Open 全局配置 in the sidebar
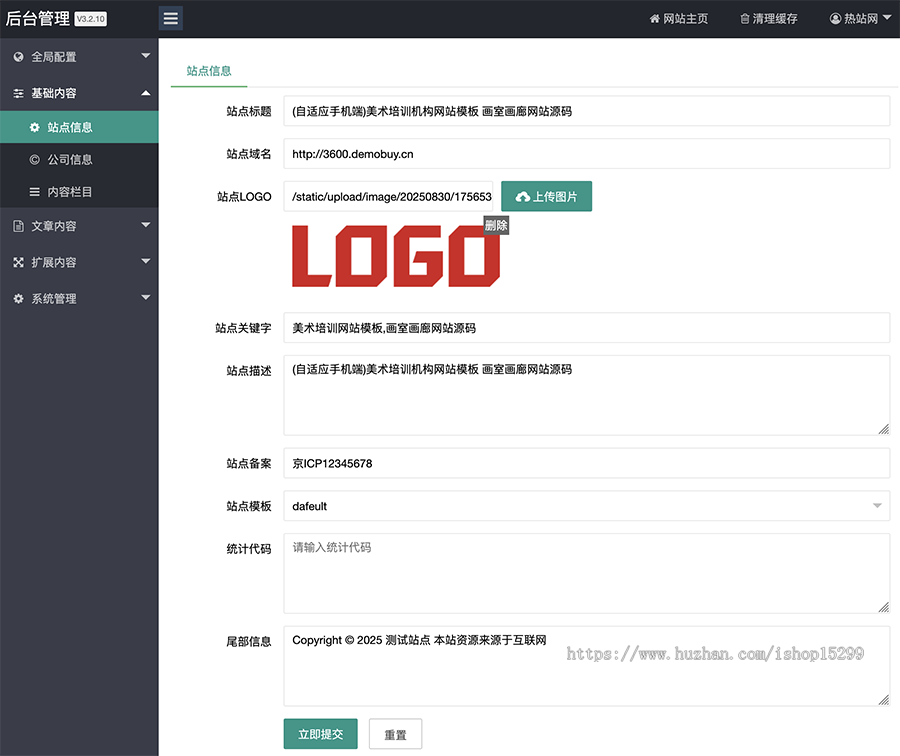Image resolution: width=900 pixels, height=756 pixels. pyautogui.click(x=79, y=57)
